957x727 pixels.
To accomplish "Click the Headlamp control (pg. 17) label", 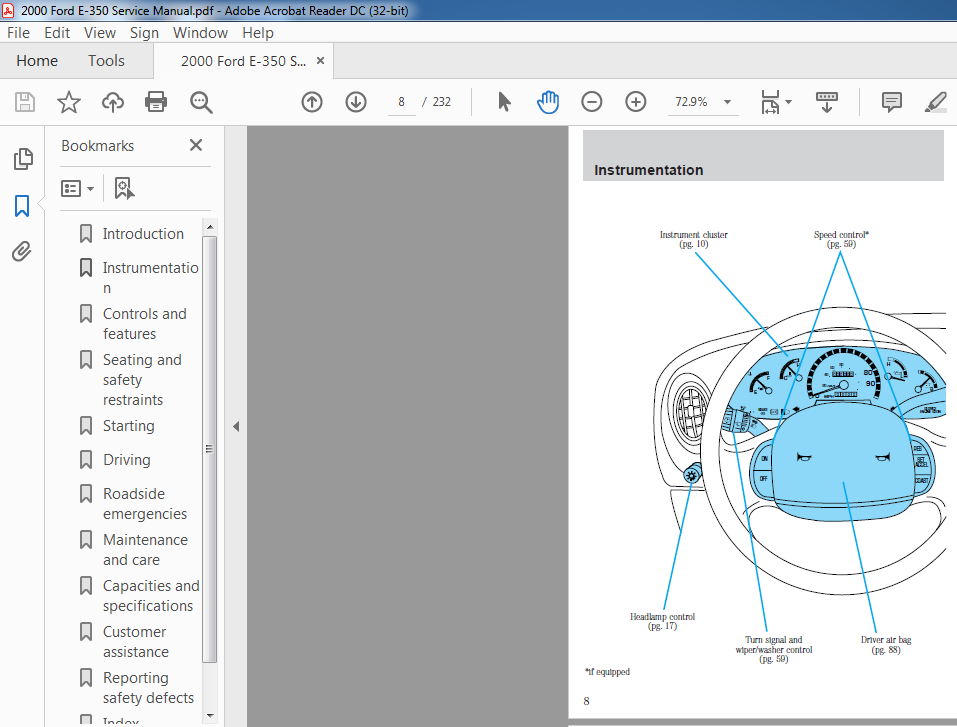I will [662, 621].
